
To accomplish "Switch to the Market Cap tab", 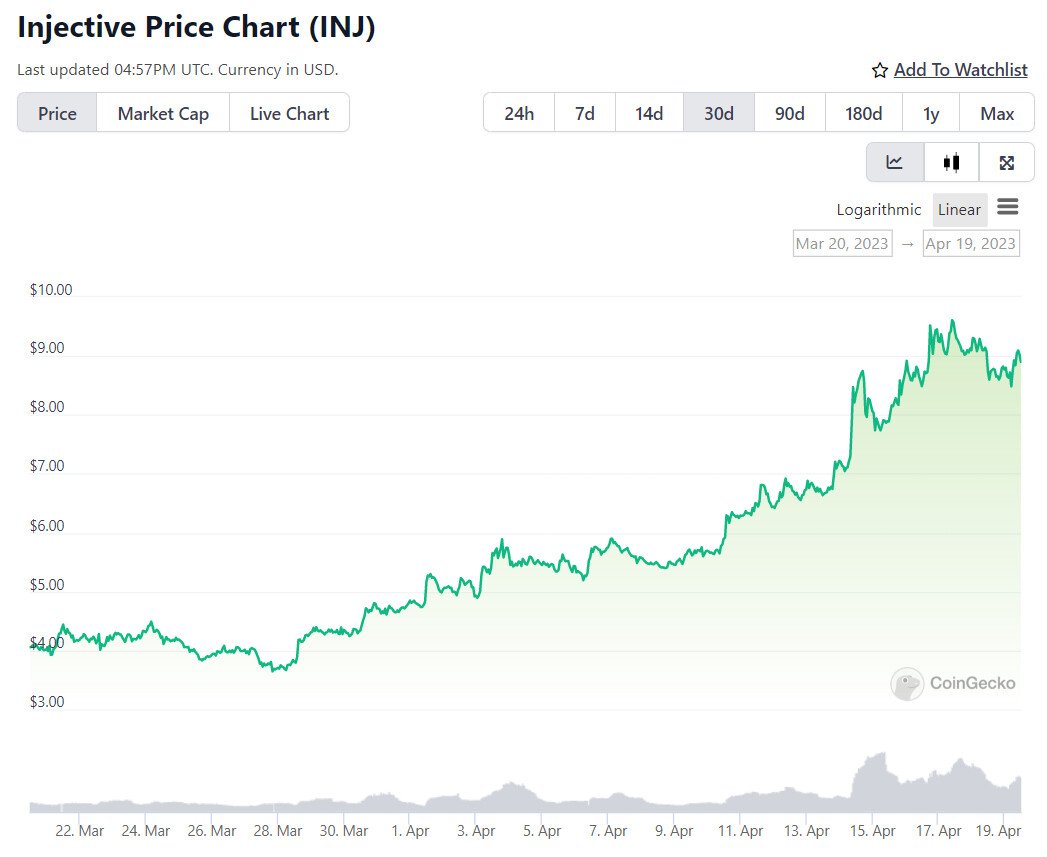I will (x=163, y=113).
